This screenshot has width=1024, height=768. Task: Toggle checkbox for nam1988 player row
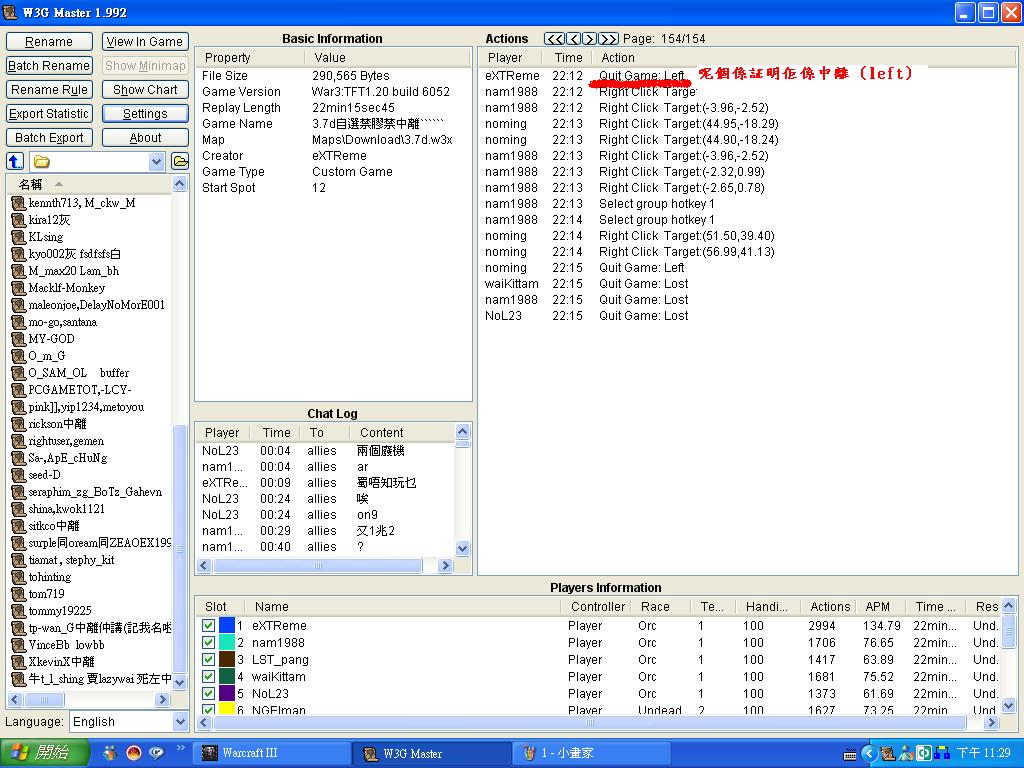208,643
